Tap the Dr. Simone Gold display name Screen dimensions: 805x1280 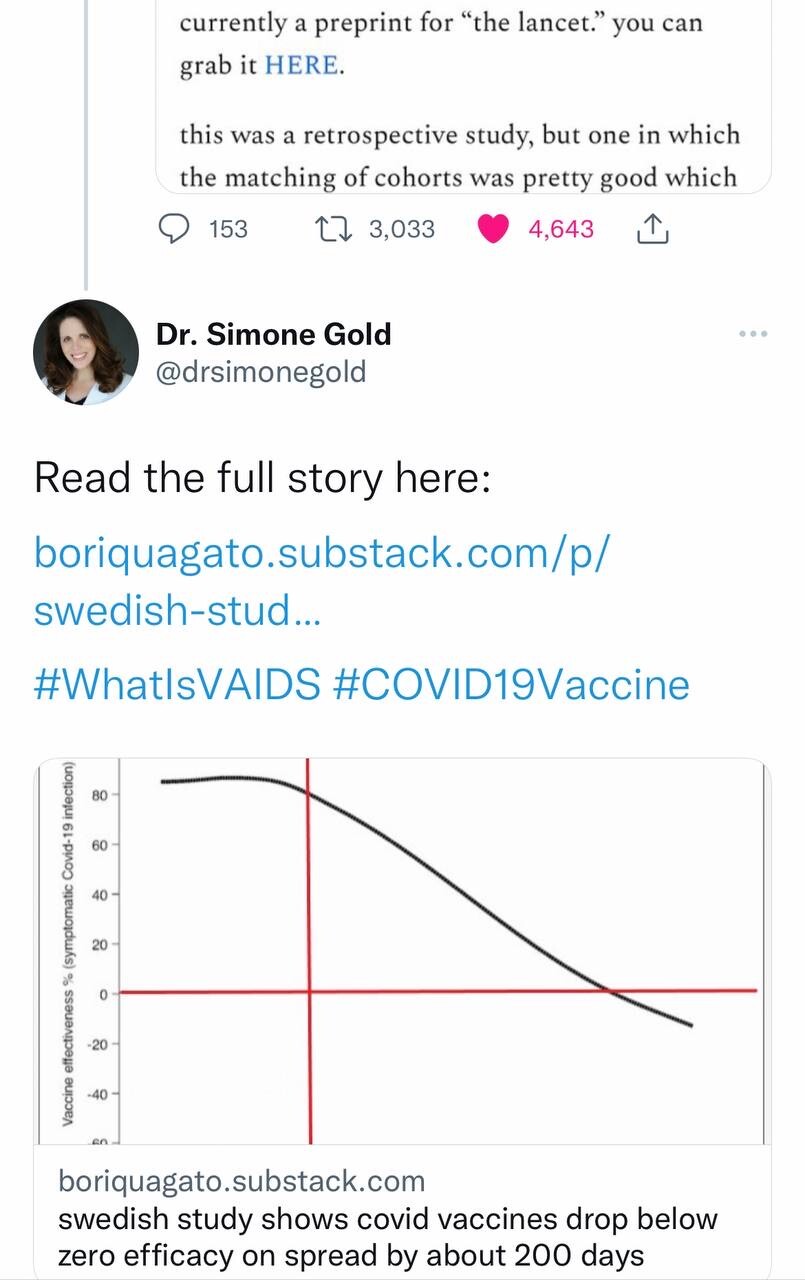(273, 334)
